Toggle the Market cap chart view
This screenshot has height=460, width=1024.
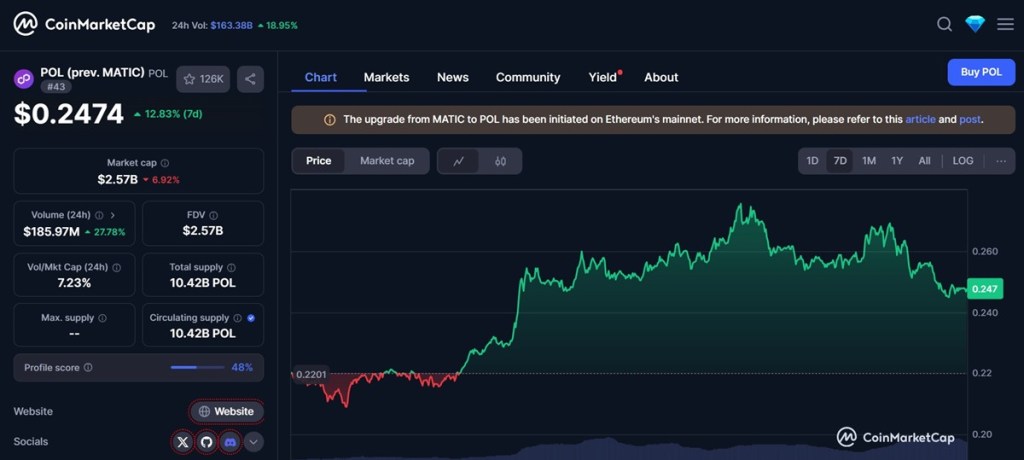click(386, 161)
